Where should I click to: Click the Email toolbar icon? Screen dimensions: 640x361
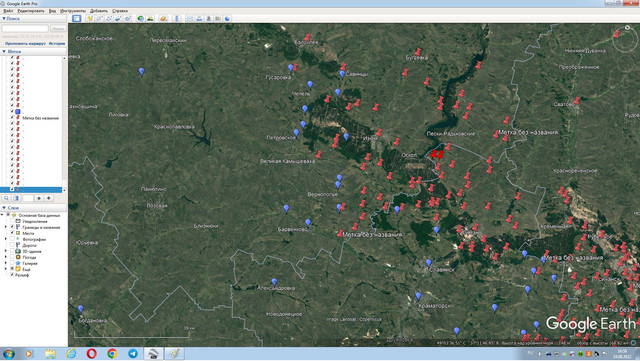190,18
